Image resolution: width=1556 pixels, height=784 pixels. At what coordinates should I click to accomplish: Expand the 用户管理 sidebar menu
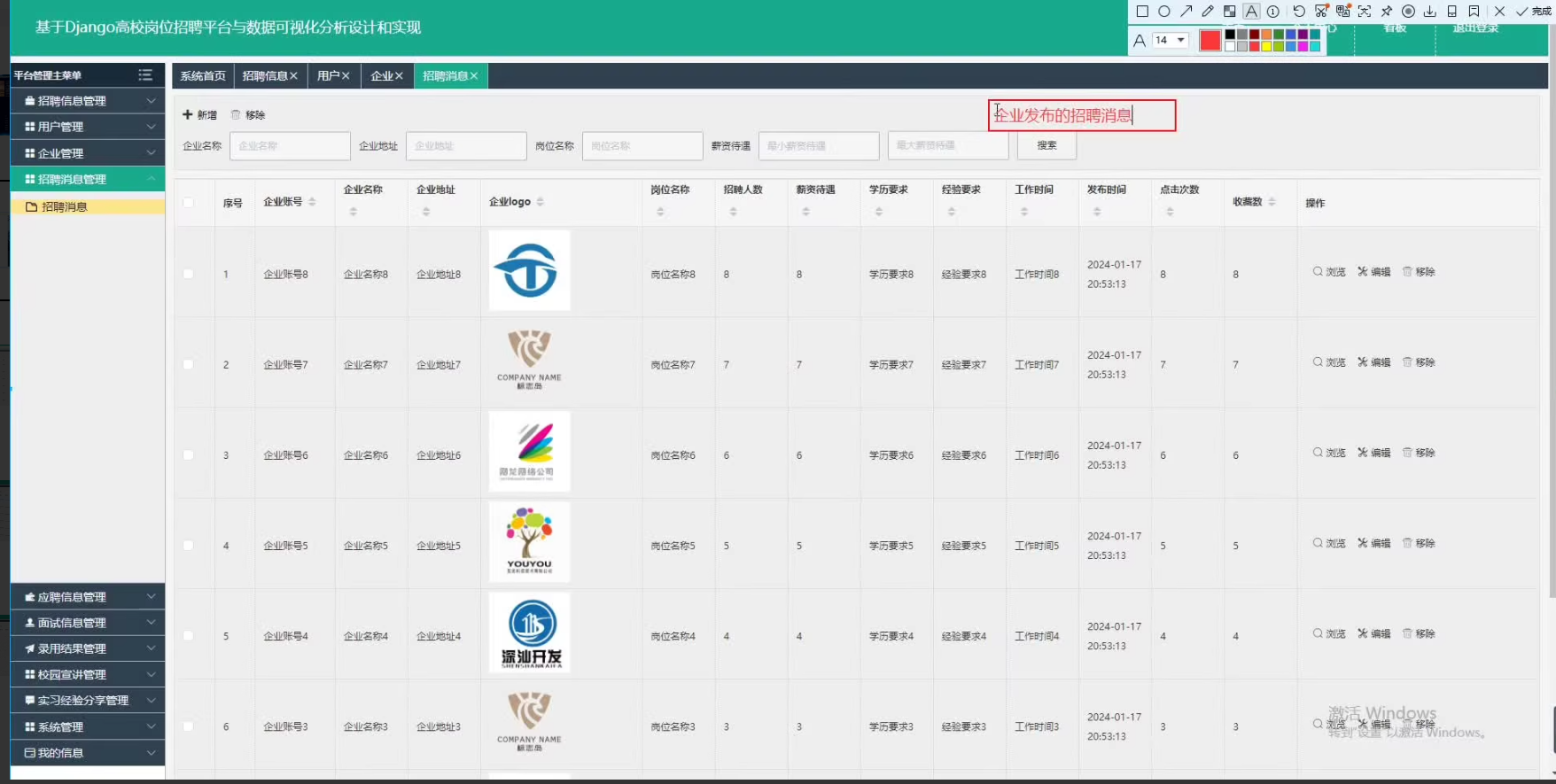(88, 127)
